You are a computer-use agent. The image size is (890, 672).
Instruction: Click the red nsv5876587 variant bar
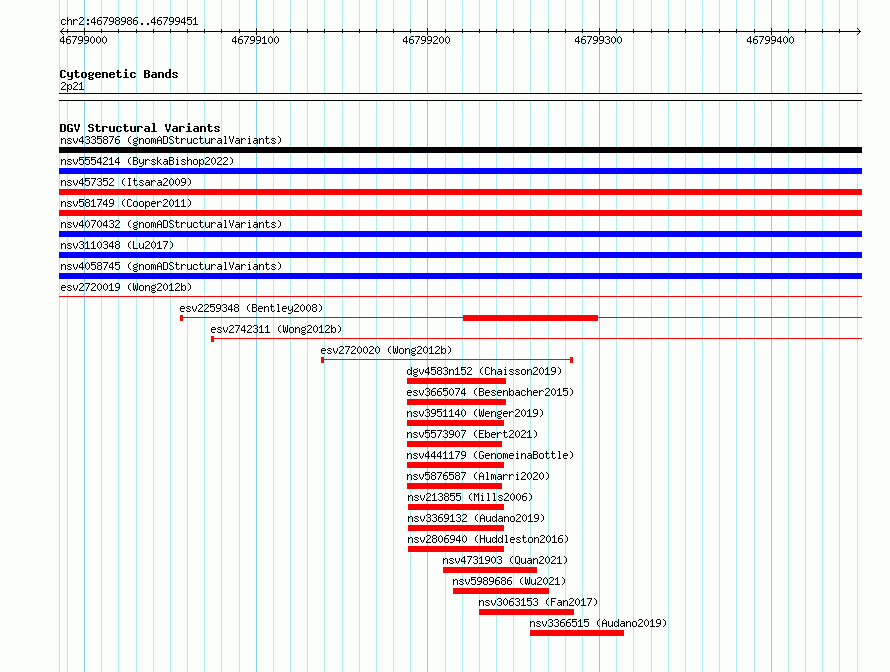coord(455,486)
